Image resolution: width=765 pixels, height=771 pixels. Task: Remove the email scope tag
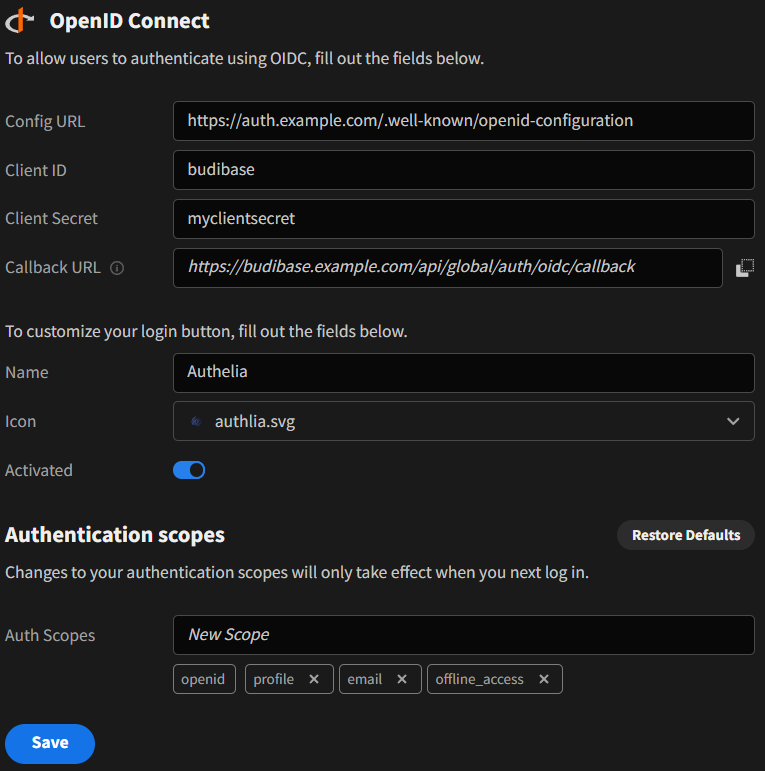pyautogui.click(x=402, y=679)
